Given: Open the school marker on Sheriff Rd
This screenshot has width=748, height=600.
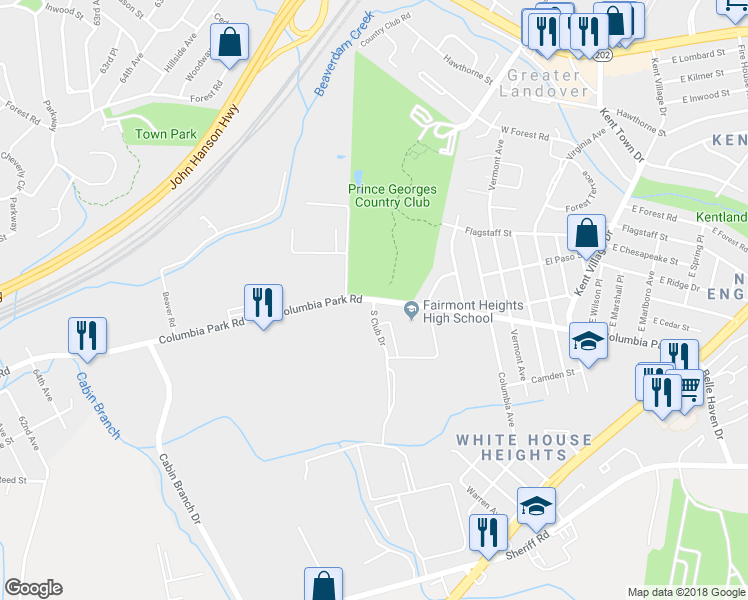Looking at the screenshot, I should pyautogui.click(x=536, y=508).
